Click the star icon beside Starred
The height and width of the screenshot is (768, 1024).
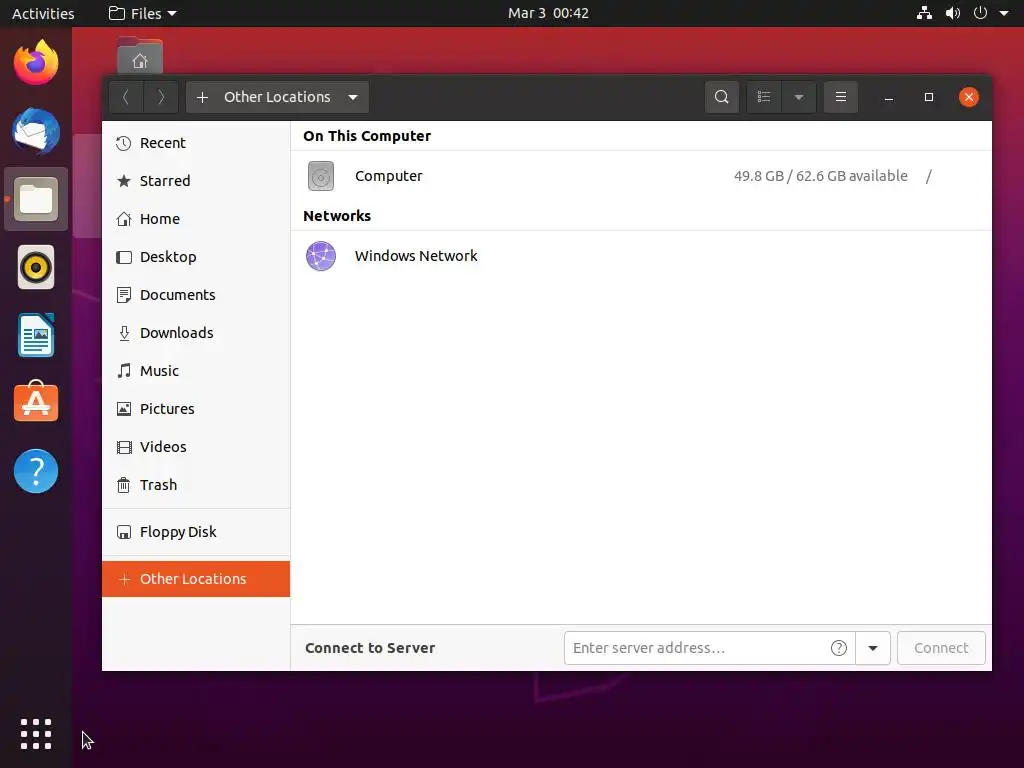[123, 181]
